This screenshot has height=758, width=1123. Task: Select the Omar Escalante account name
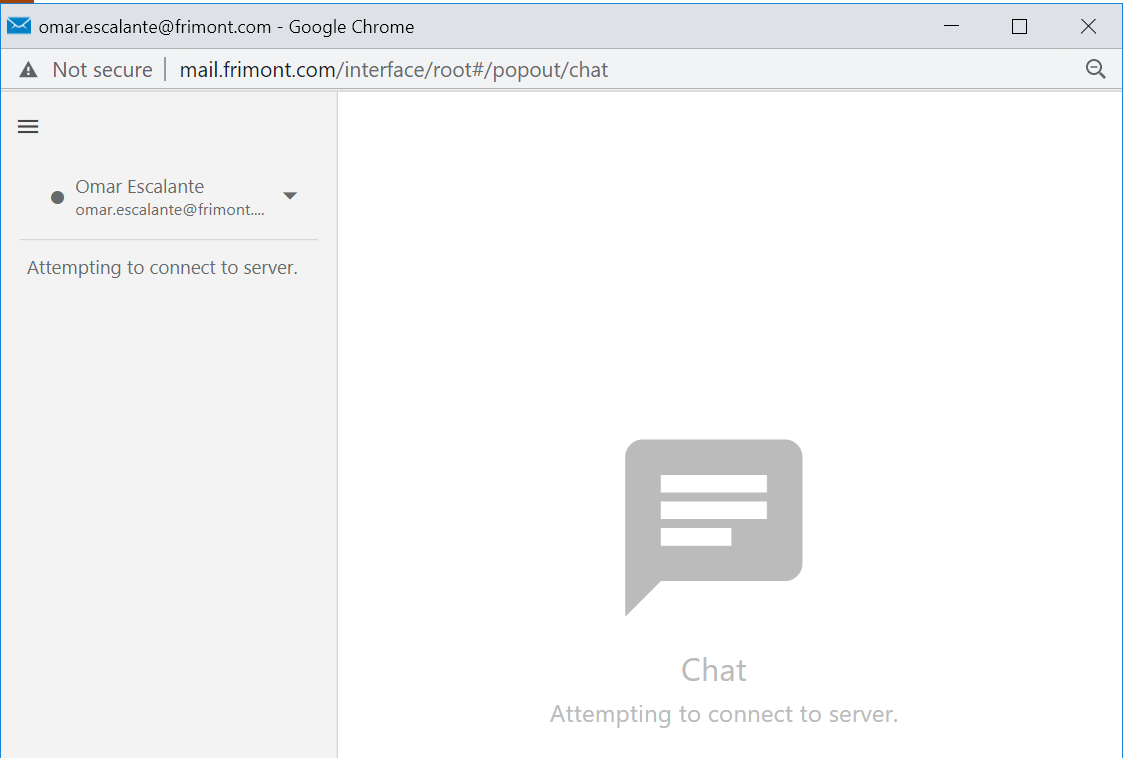click(x=140, y=186)
